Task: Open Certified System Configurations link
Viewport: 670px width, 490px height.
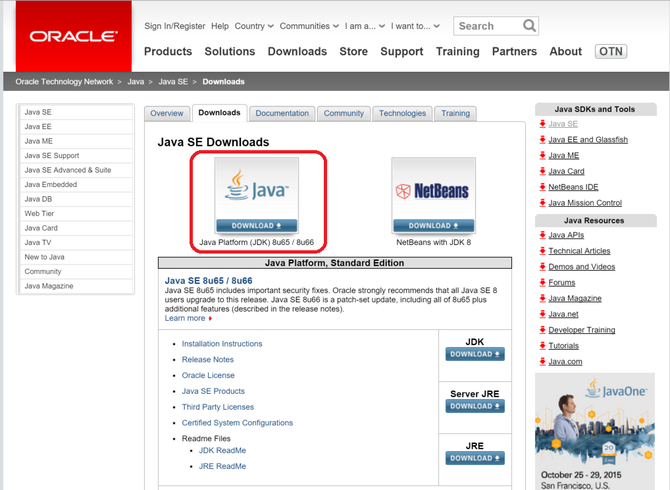Action: [237, 423]
